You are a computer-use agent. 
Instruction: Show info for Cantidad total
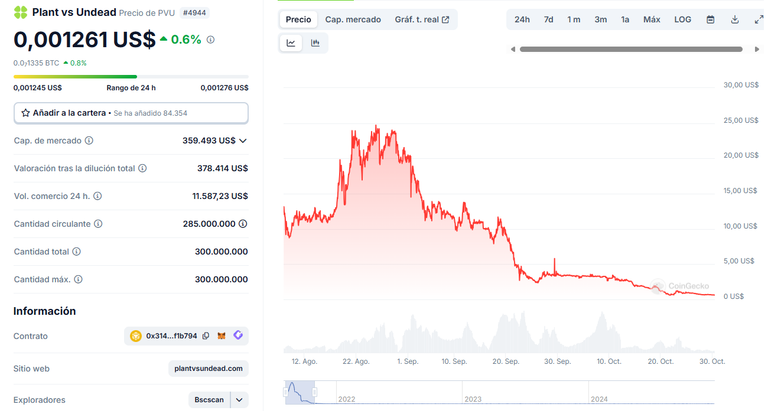(76, 252)
